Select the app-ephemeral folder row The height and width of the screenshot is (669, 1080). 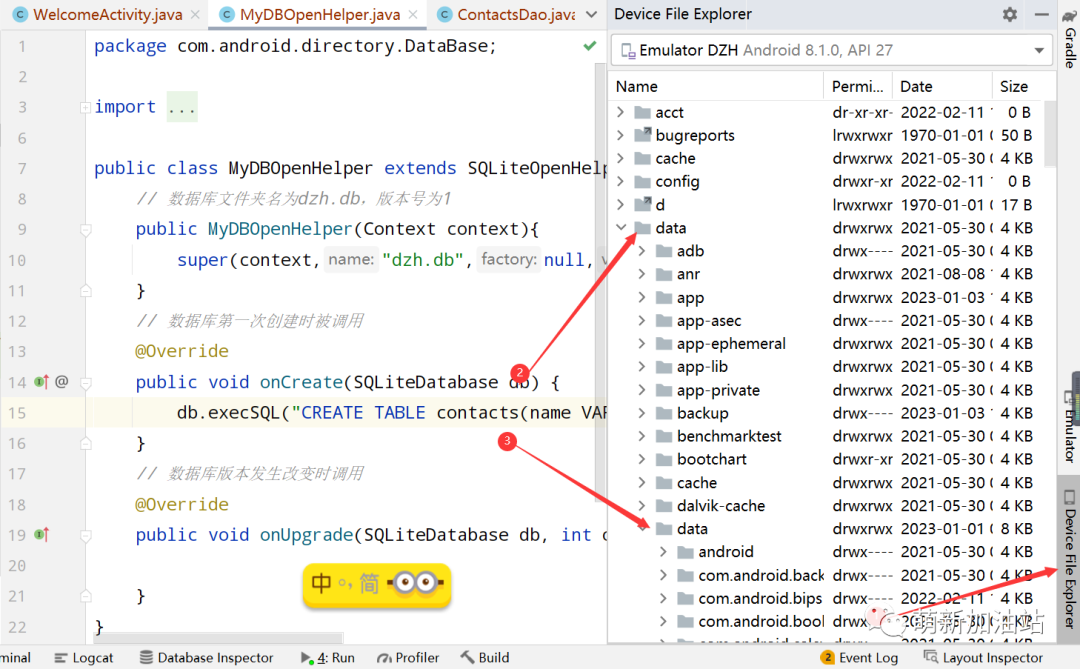[827, 344]
